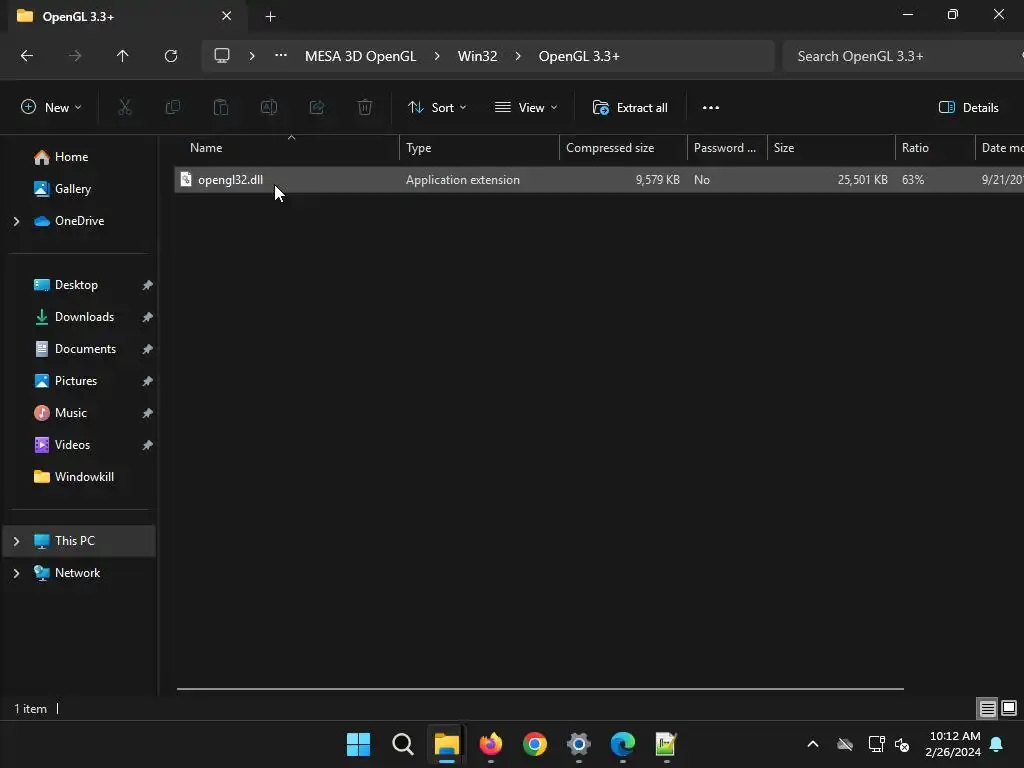This screenshot has height=768, width=1024.
Task: Open Downloads quick access folder
Action: pos(84,317)
